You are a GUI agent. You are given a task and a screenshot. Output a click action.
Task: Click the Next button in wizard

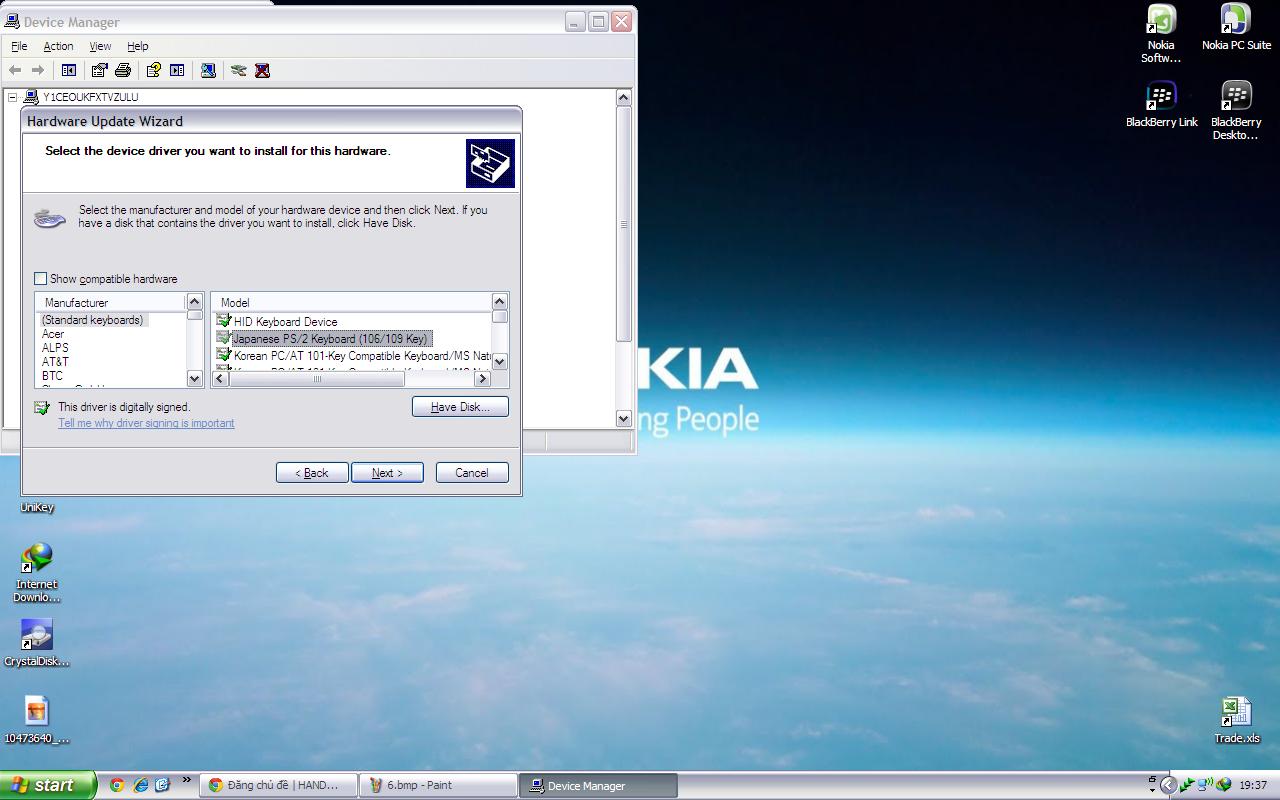click(387, 473)
